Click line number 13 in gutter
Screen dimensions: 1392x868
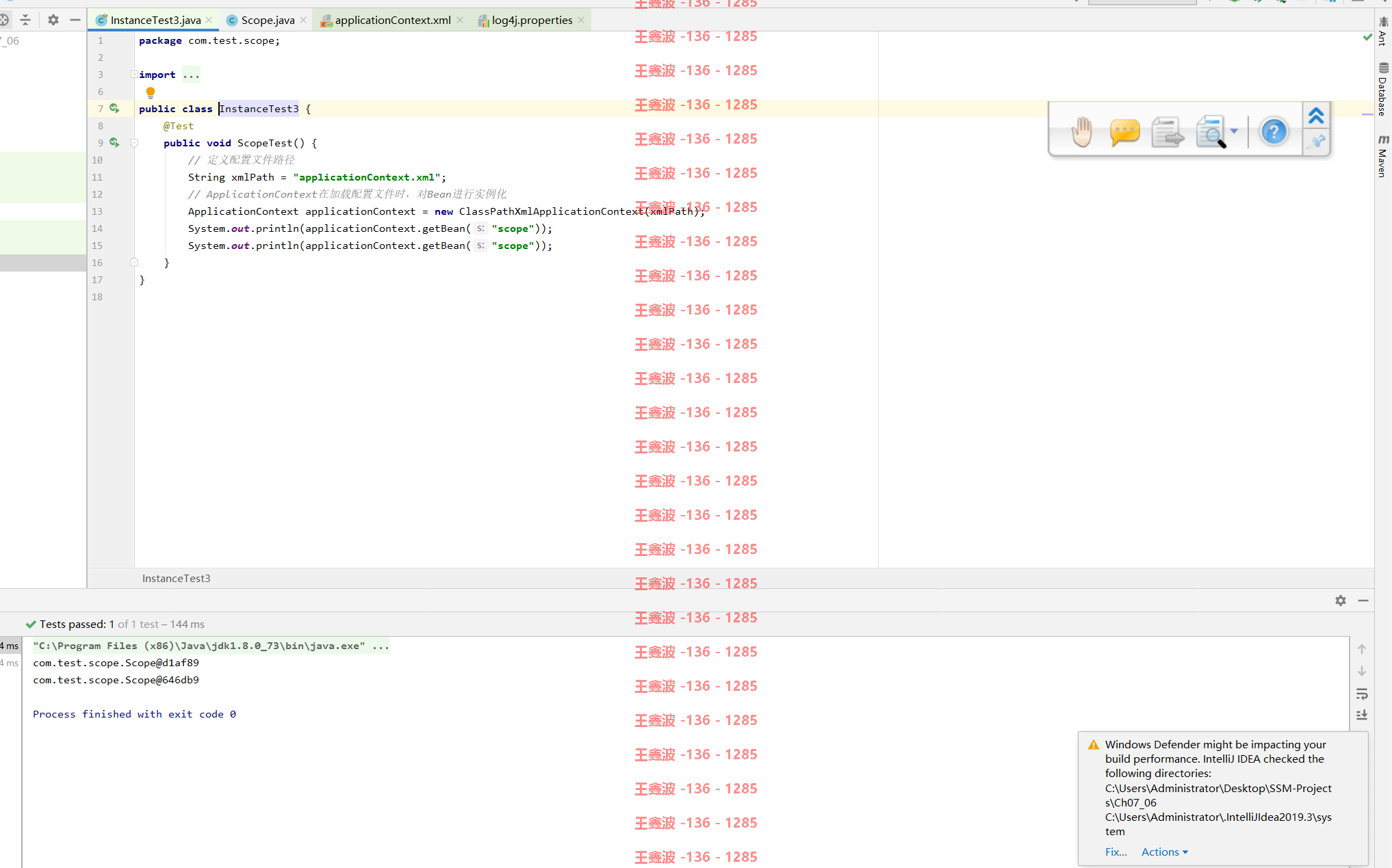coord(97,211)
